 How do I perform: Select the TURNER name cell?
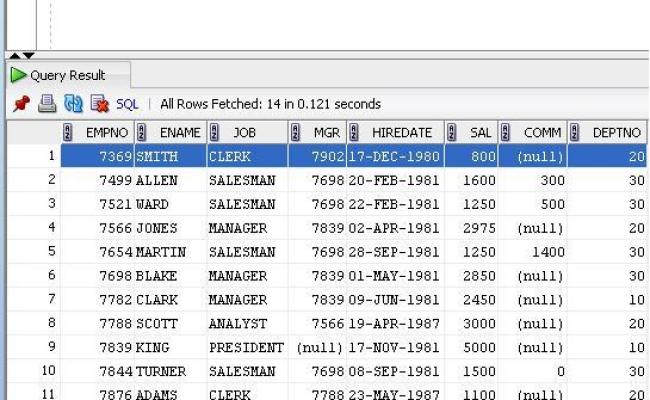pos(170,371)
